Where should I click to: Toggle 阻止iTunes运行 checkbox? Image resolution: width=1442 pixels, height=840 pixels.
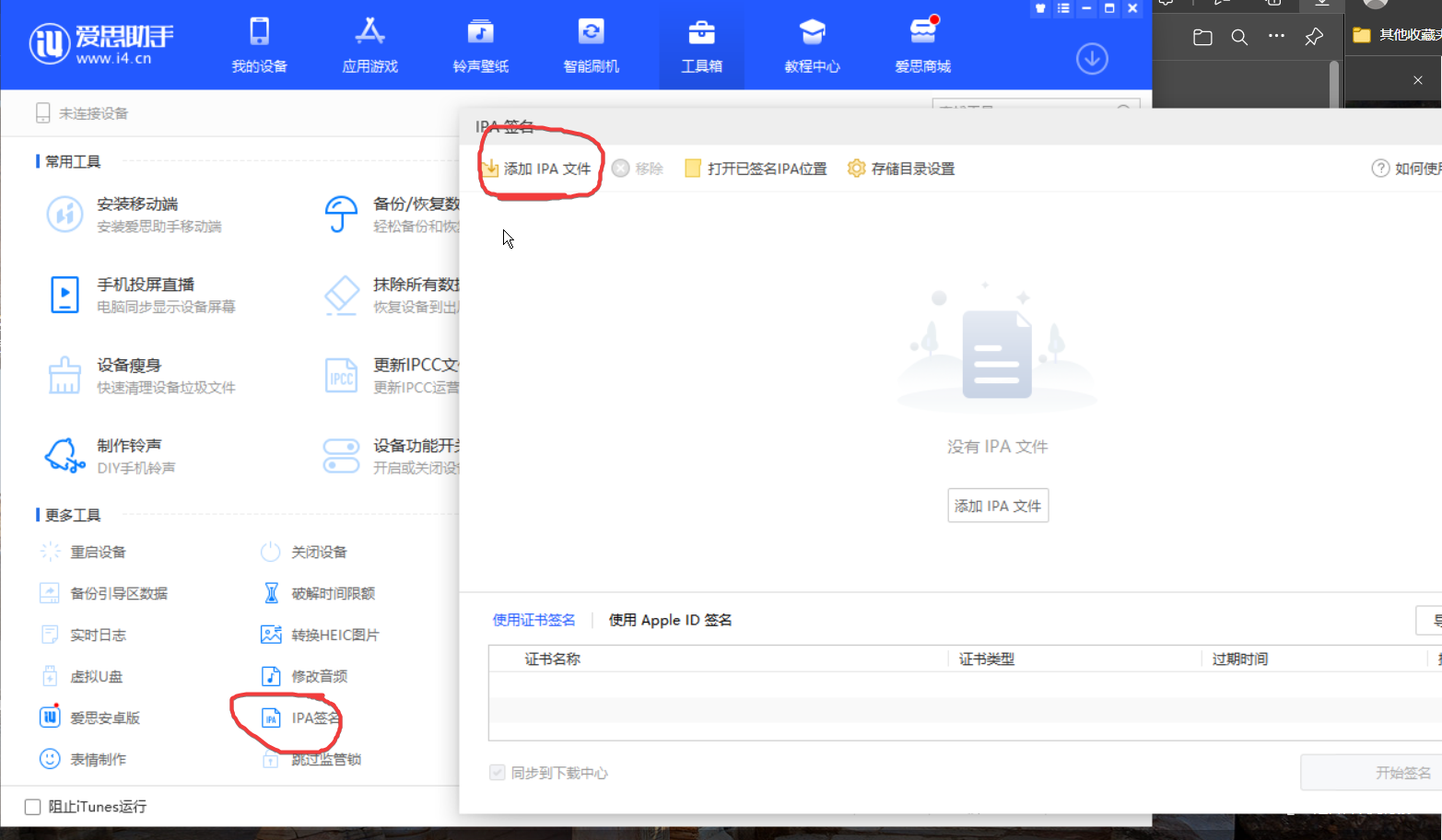pyautogui.click(x=33, y=807)
